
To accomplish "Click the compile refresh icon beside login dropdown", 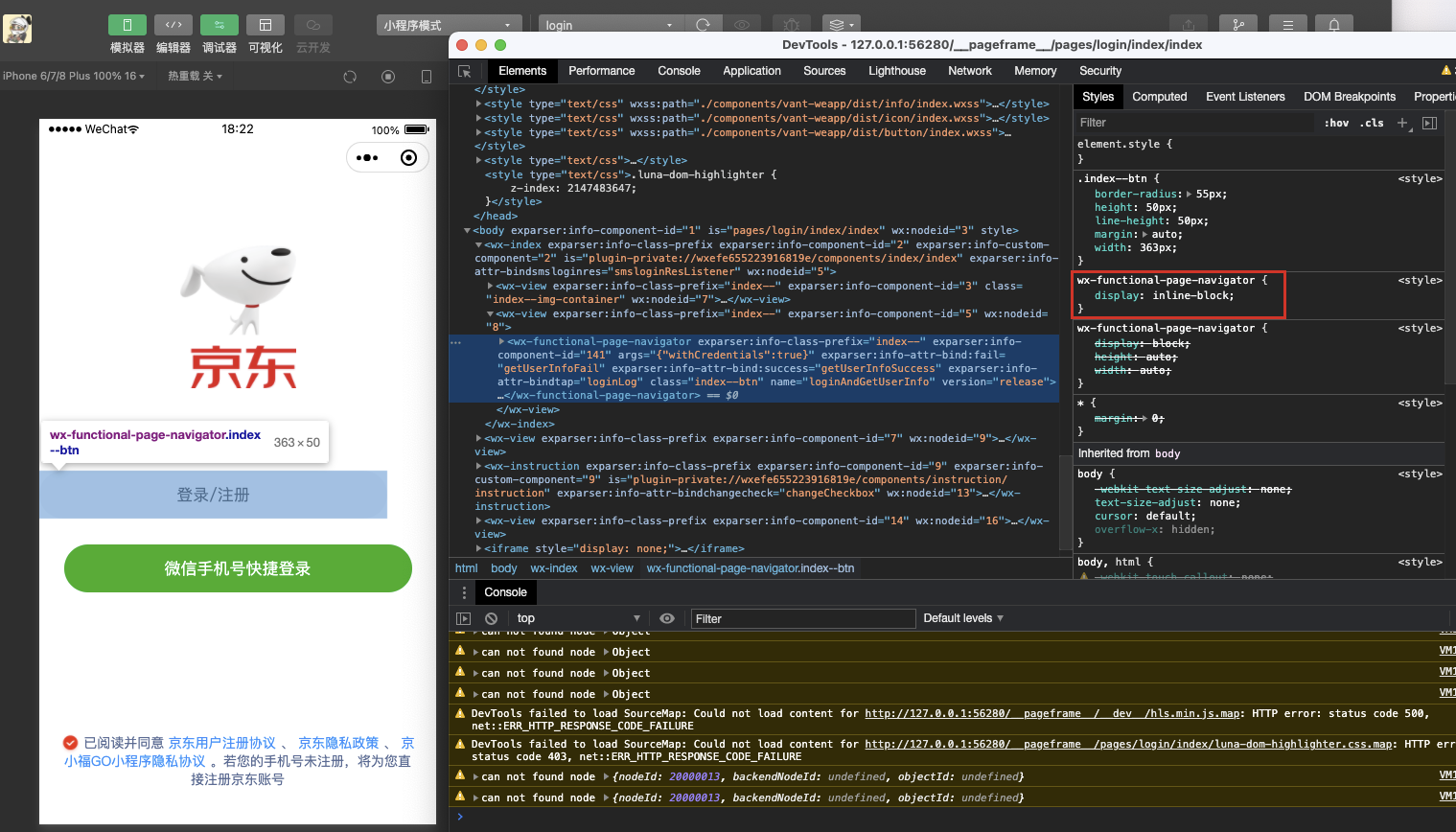I will point(703,25).
